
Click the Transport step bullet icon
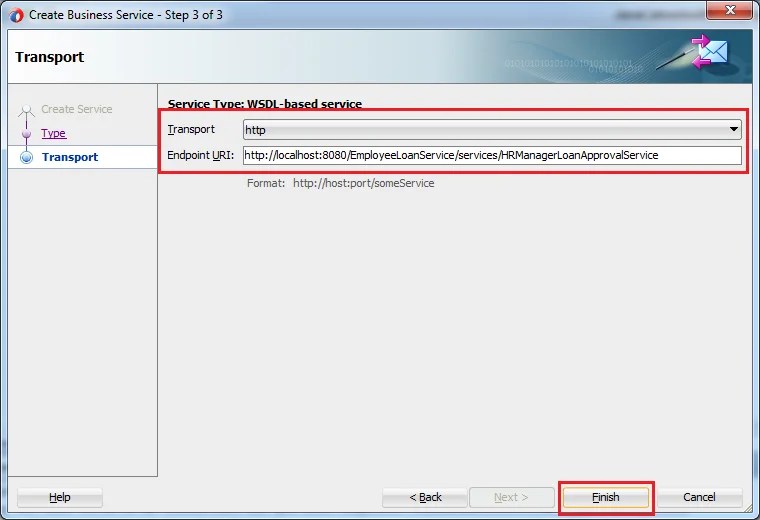(26, 157)
